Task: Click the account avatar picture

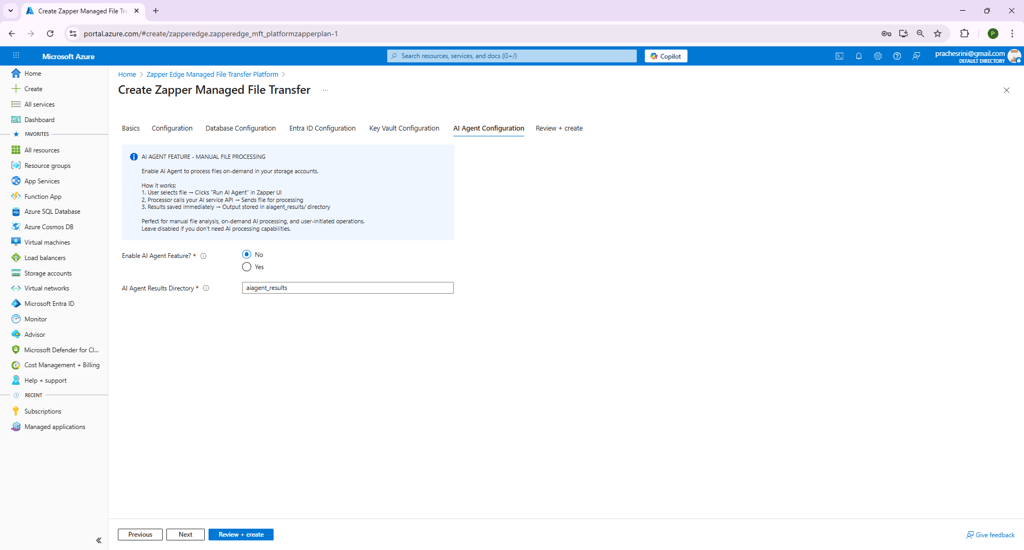Action: 1015,56
